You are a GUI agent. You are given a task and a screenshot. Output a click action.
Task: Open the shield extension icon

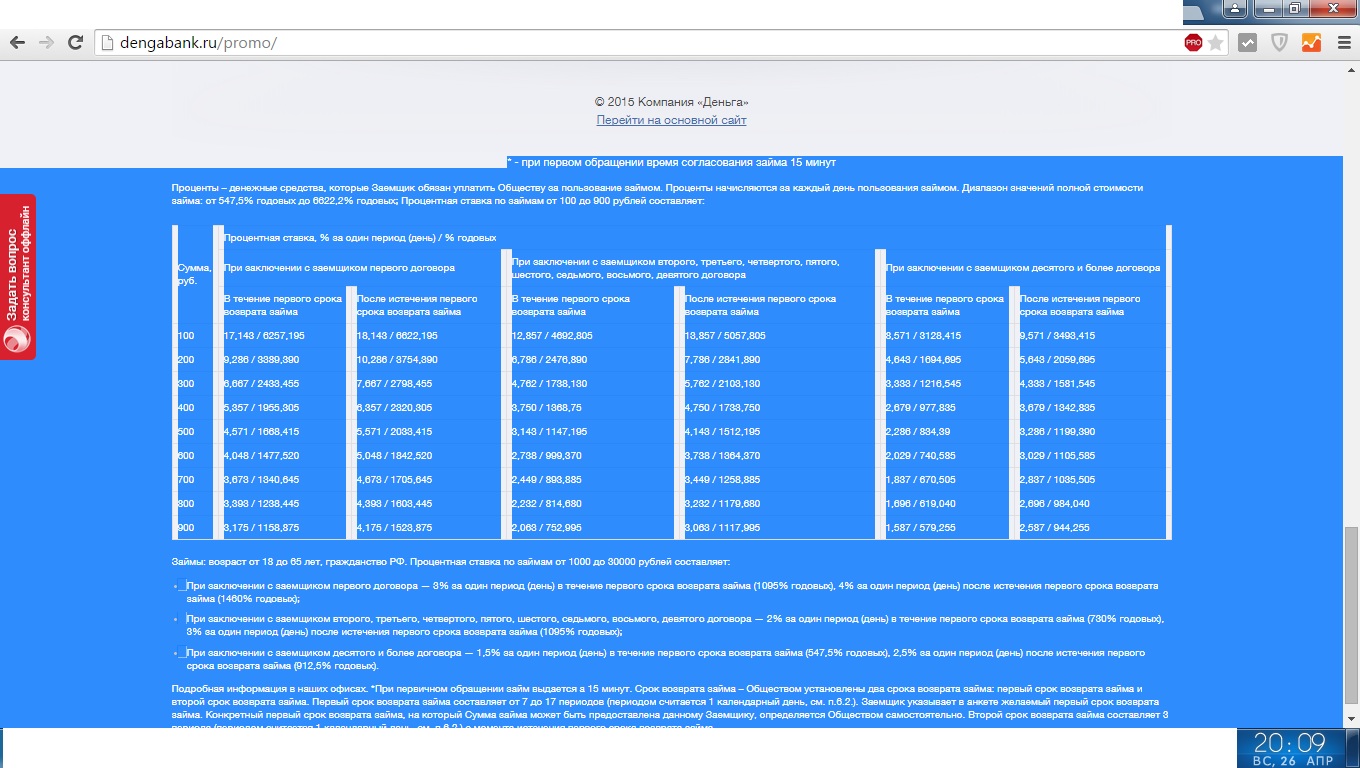coord(1279,43)
